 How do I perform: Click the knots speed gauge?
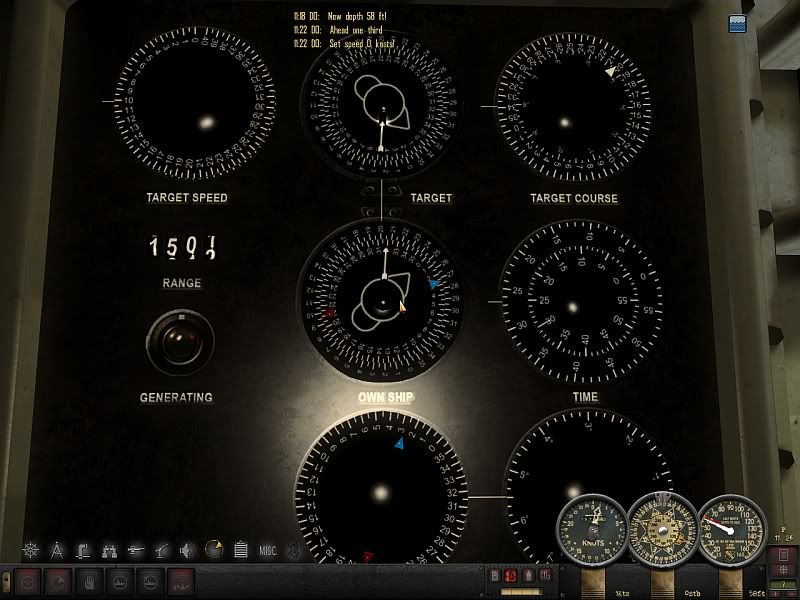(592, 530)
